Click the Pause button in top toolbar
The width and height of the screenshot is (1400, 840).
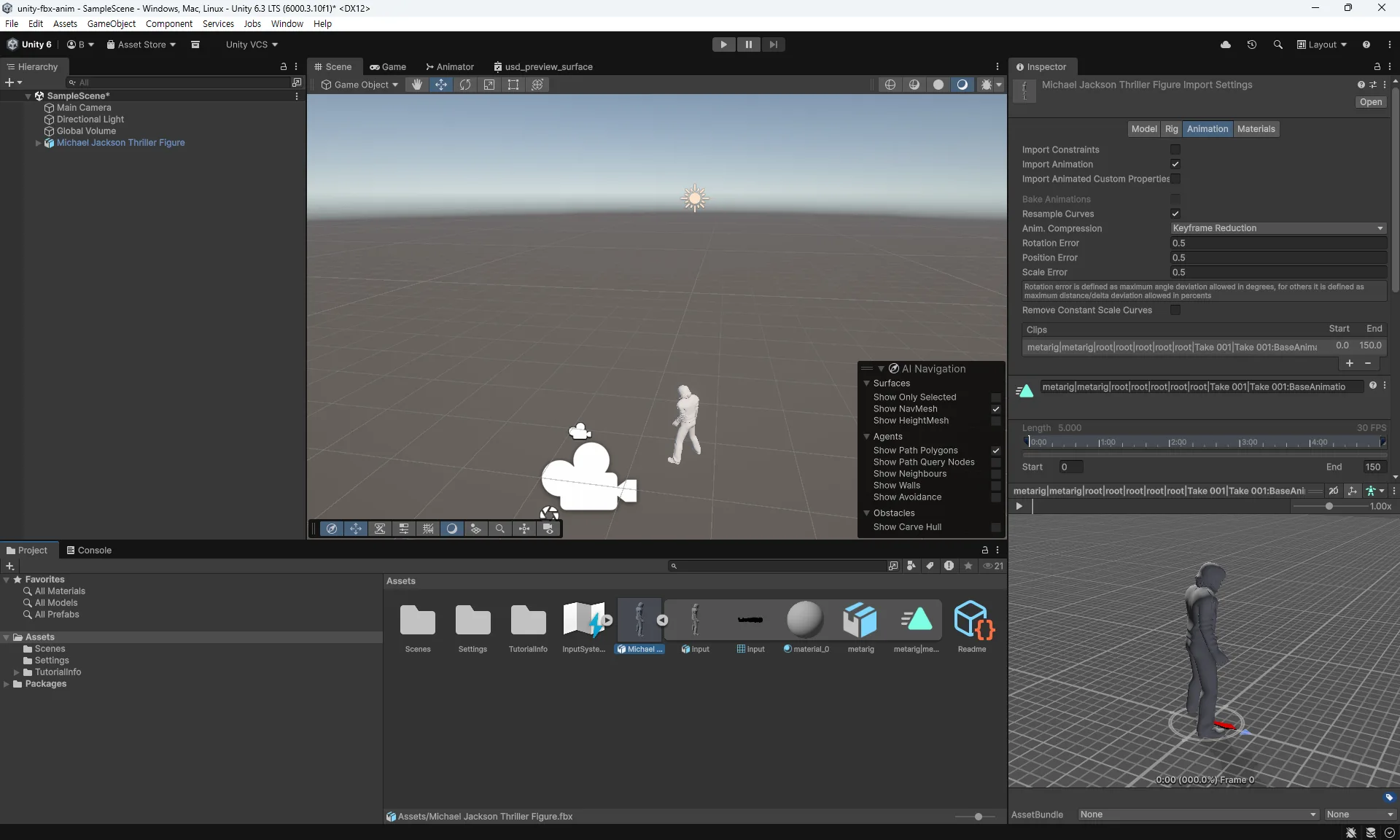click(x=748, y=44)
